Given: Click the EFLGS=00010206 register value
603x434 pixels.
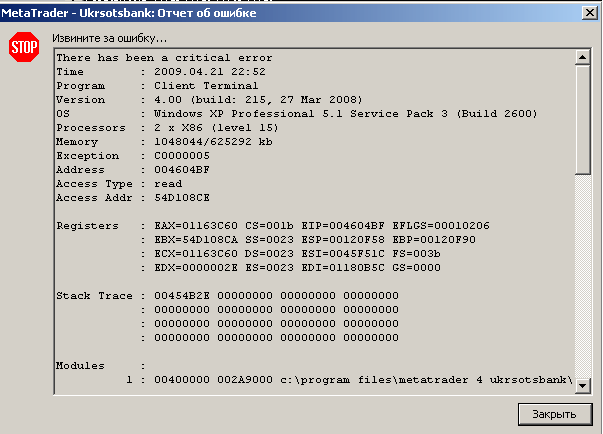Looking at the screenshot, I should click(x=441, y=226).
